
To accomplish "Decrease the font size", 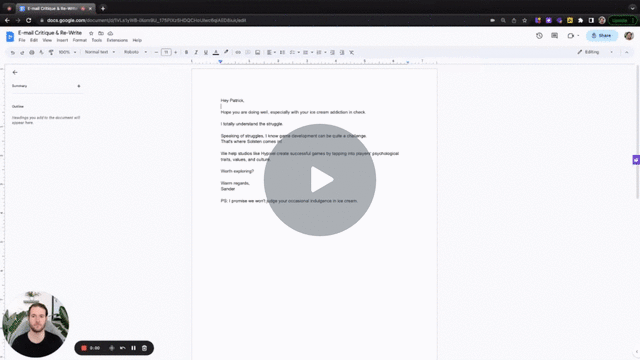I will click(156, 52).
